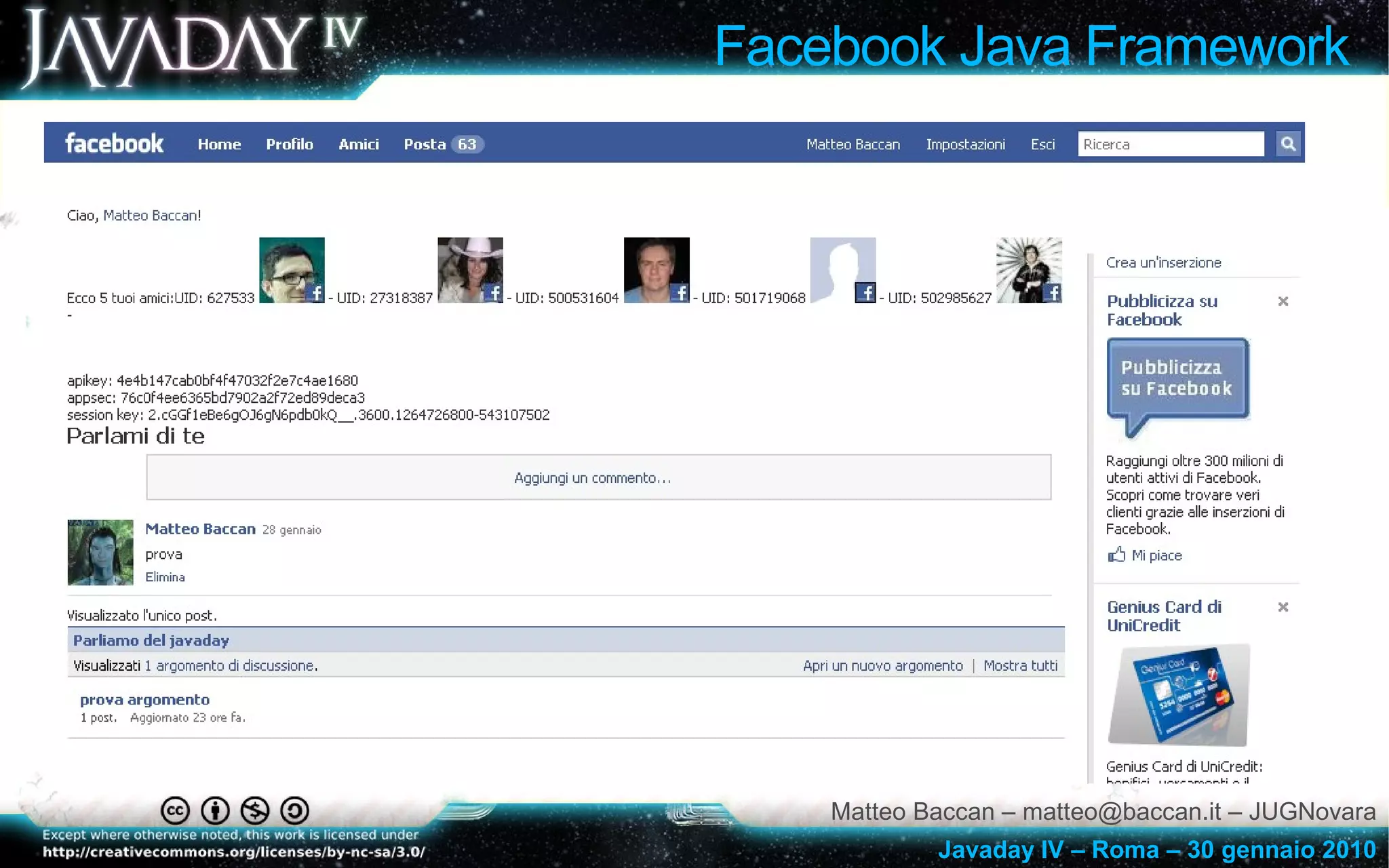This screenshot has height=868, width=1389.
Task: Click Apri un nuovo argomento
Action: coord(883,666)
